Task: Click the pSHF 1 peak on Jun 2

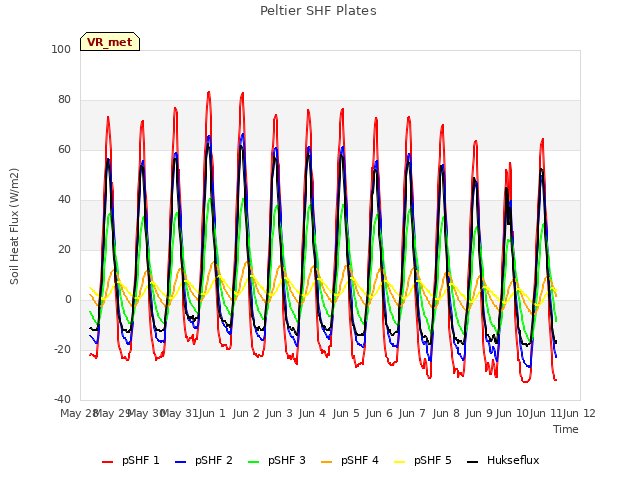Action: click(x=242, y=93)
